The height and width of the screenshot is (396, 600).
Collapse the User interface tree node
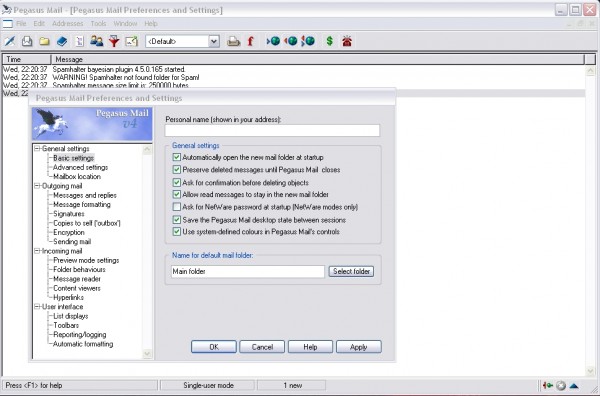[x=37, y=306]
